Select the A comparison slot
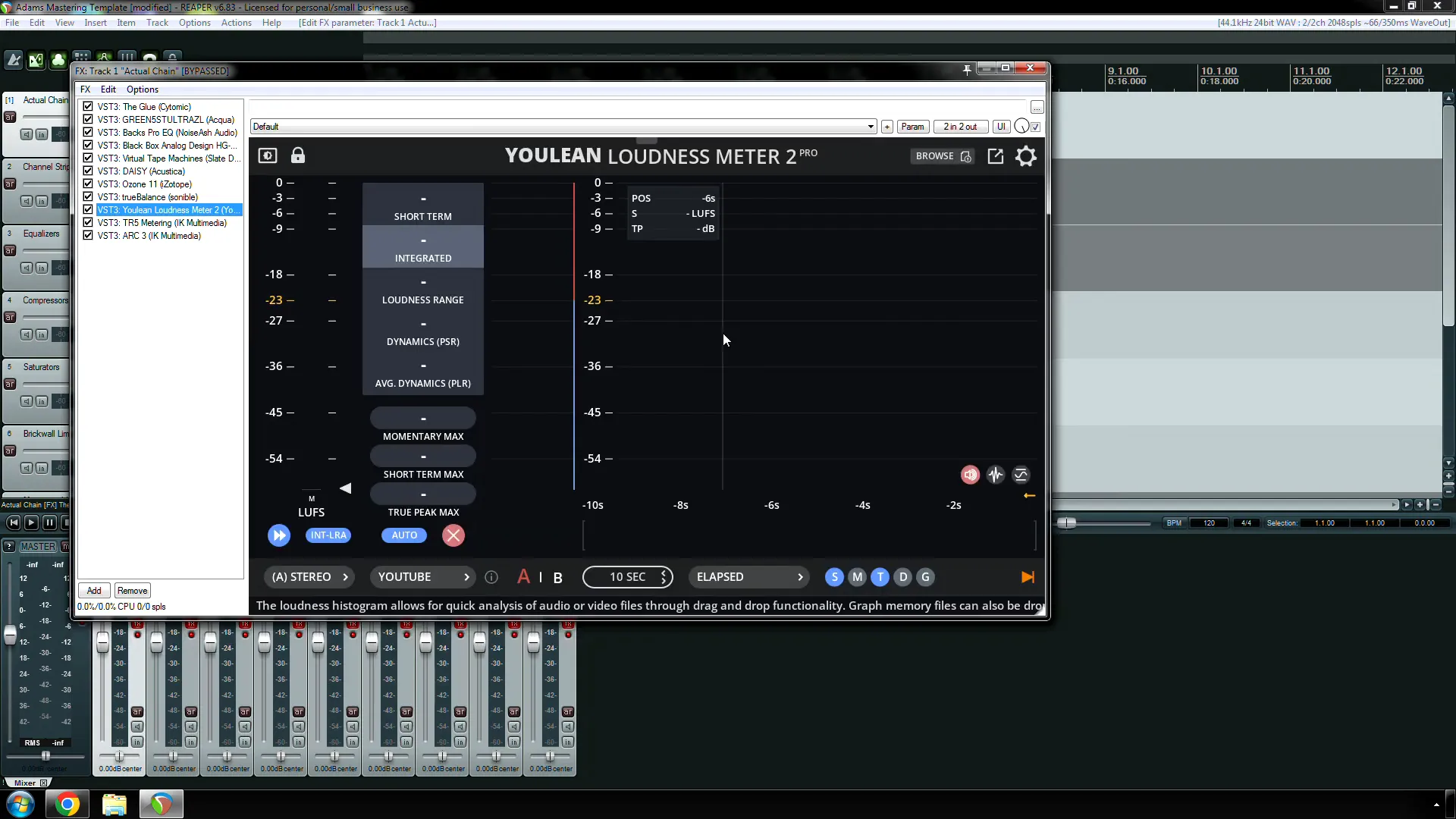 pyautogui.click(x=523, y=577)
